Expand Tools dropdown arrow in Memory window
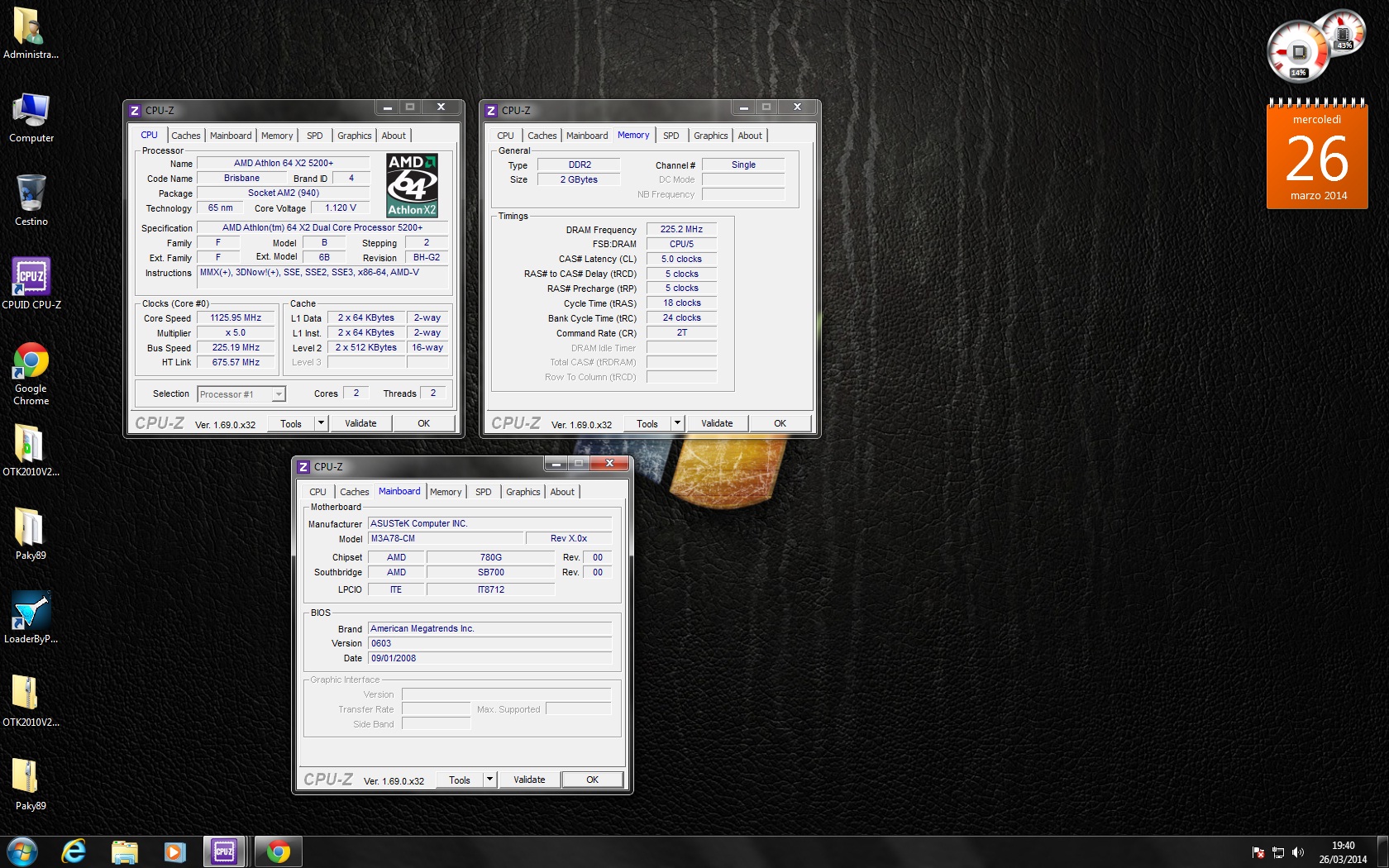1389x868 pixels. coord(677,423)
